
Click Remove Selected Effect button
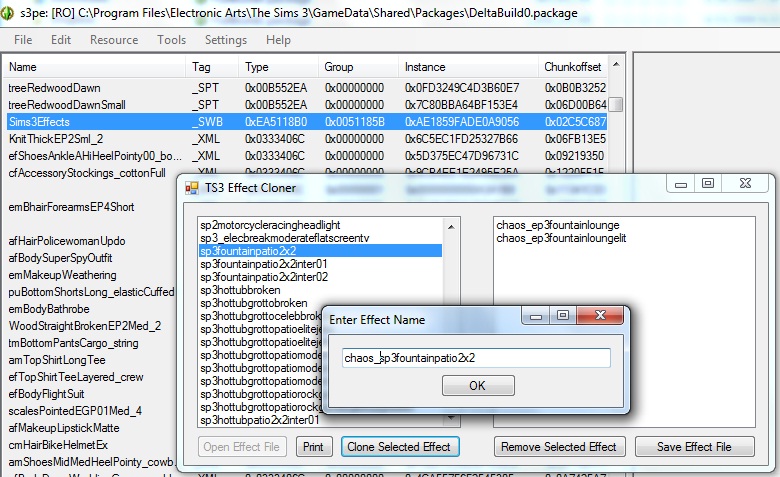pos(559,447)
